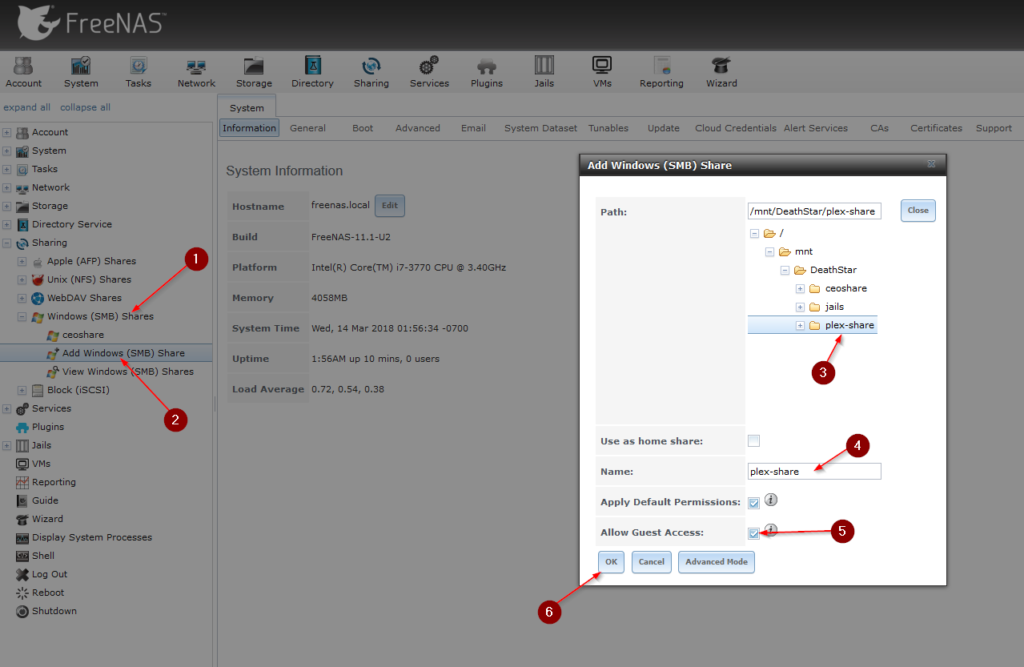Collapse the DeathStar folder node
1024x667 pixels.
(x=785, y=270)
